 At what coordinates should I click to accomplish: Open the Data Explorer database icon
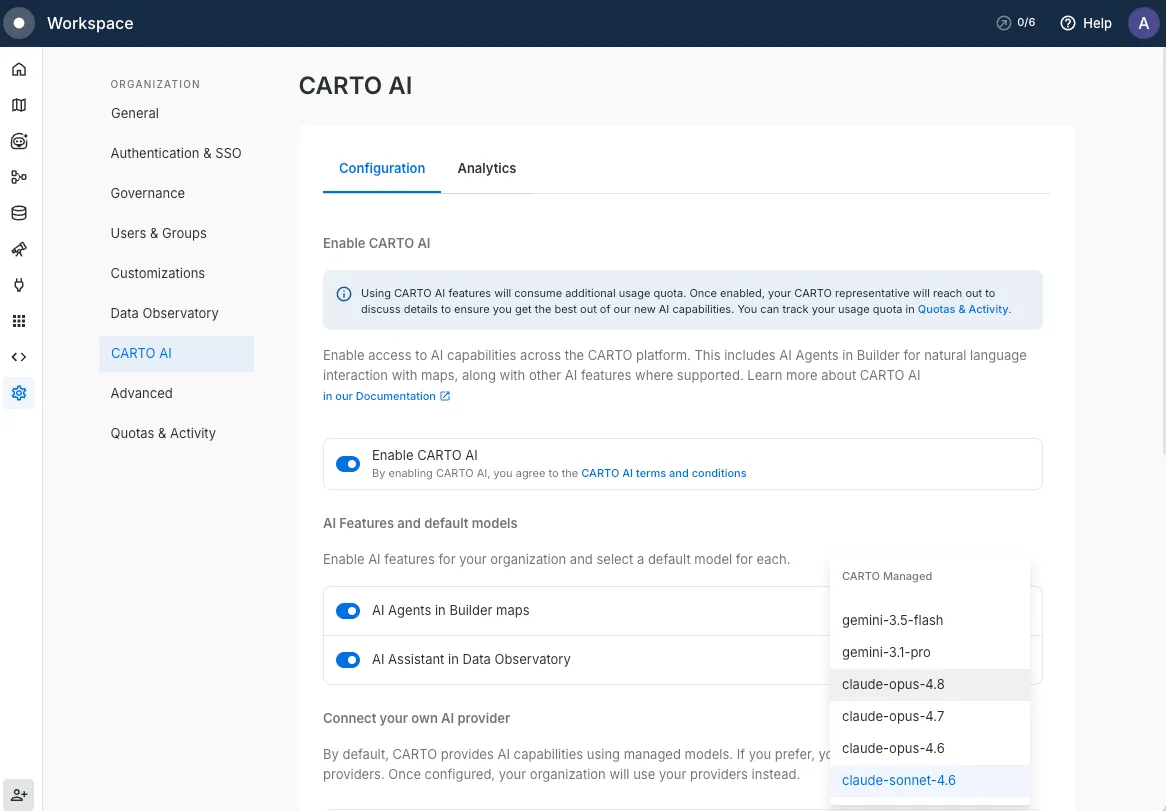tap(19, 213)
